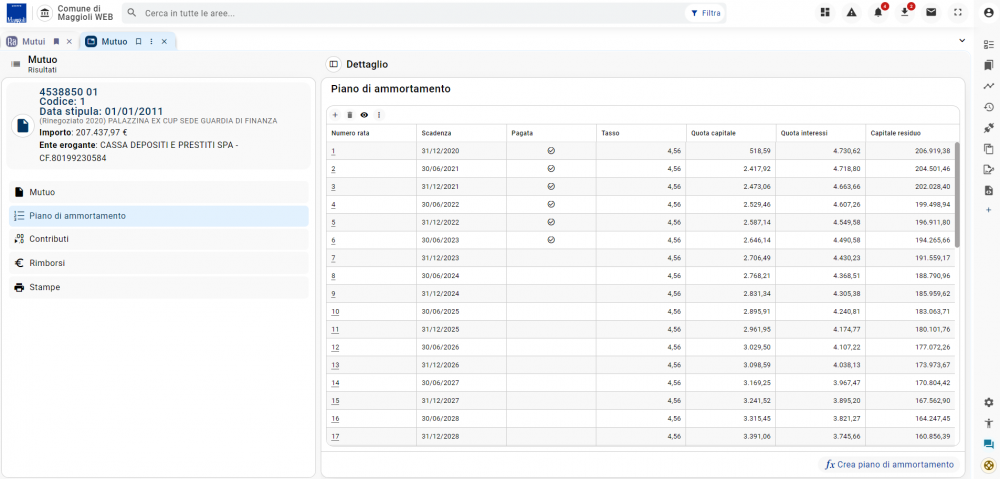1000x479 pixels.
Task: Open the checklist icon in right sidebar
Action: tap(989, 45)
